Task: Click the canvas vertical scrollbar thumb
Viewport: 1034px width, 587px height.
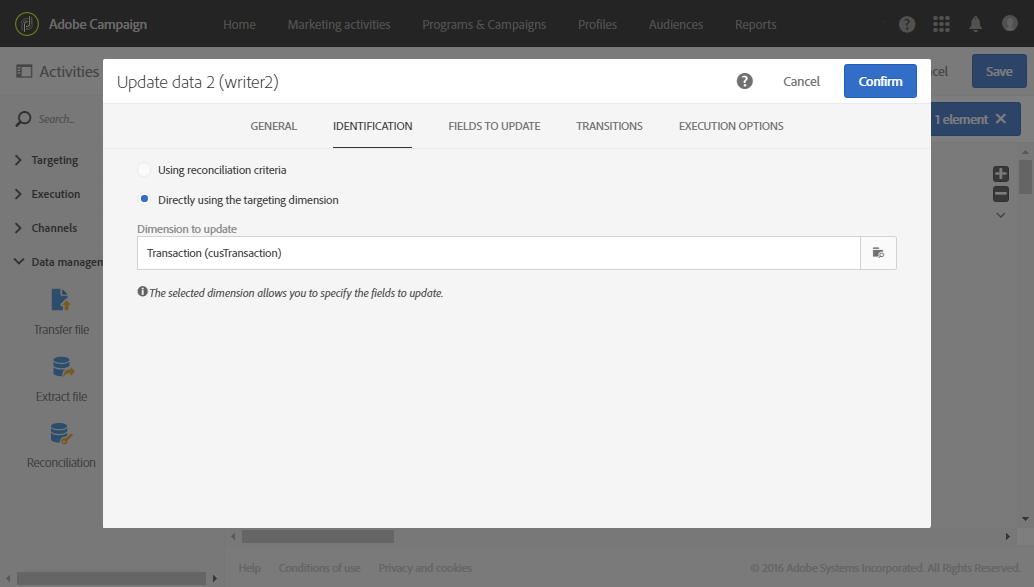Action: (x=1025, y=176)
